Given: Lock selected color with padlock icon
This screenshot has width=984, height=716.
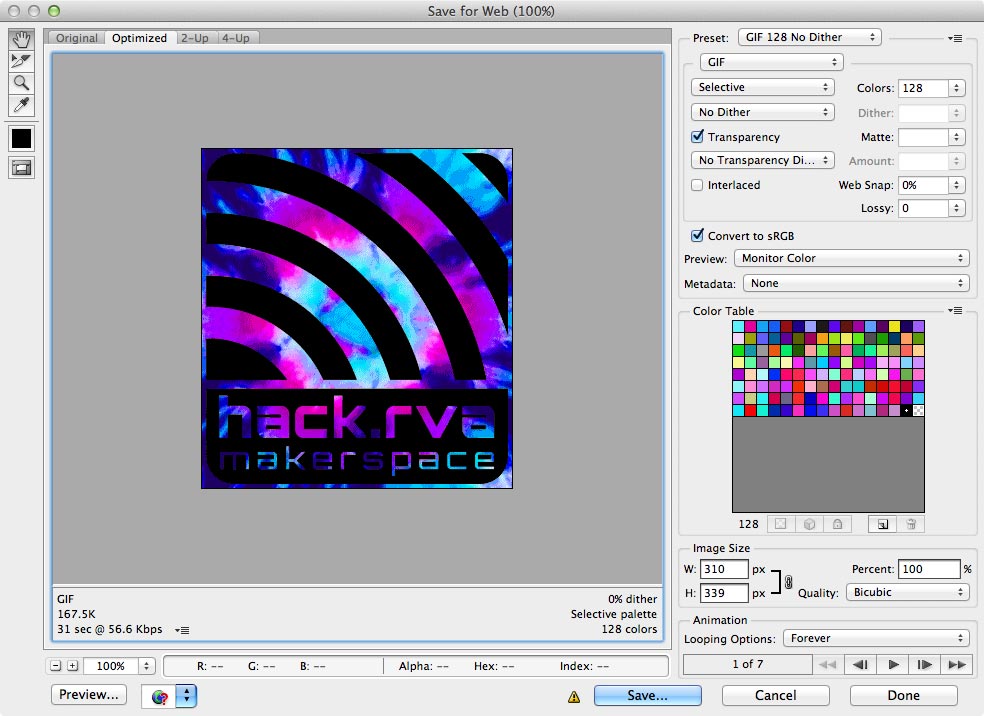Looking at the screenshot, I should [x=838, y=524].
